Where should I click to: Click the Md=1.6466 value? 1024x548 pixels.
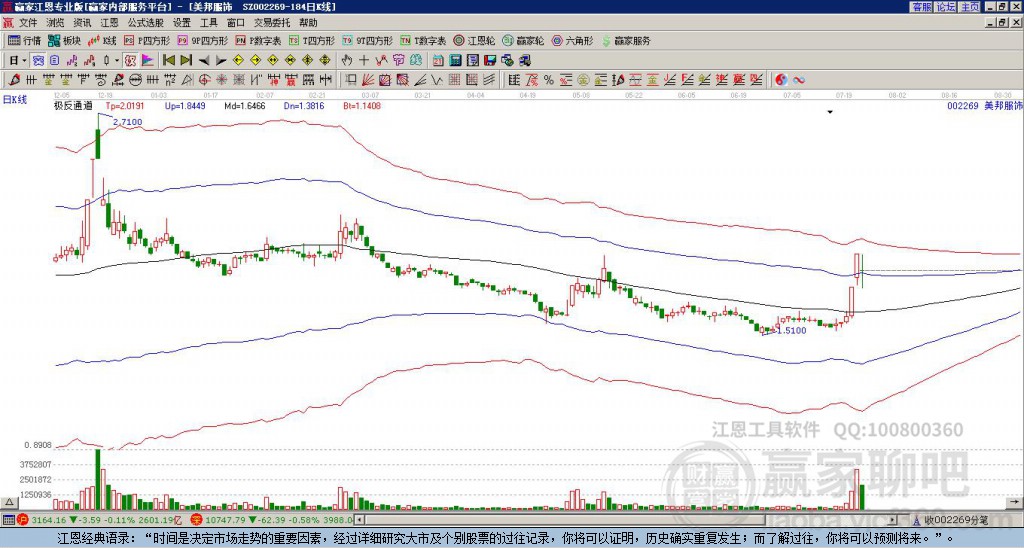click(x=245, y=105)
